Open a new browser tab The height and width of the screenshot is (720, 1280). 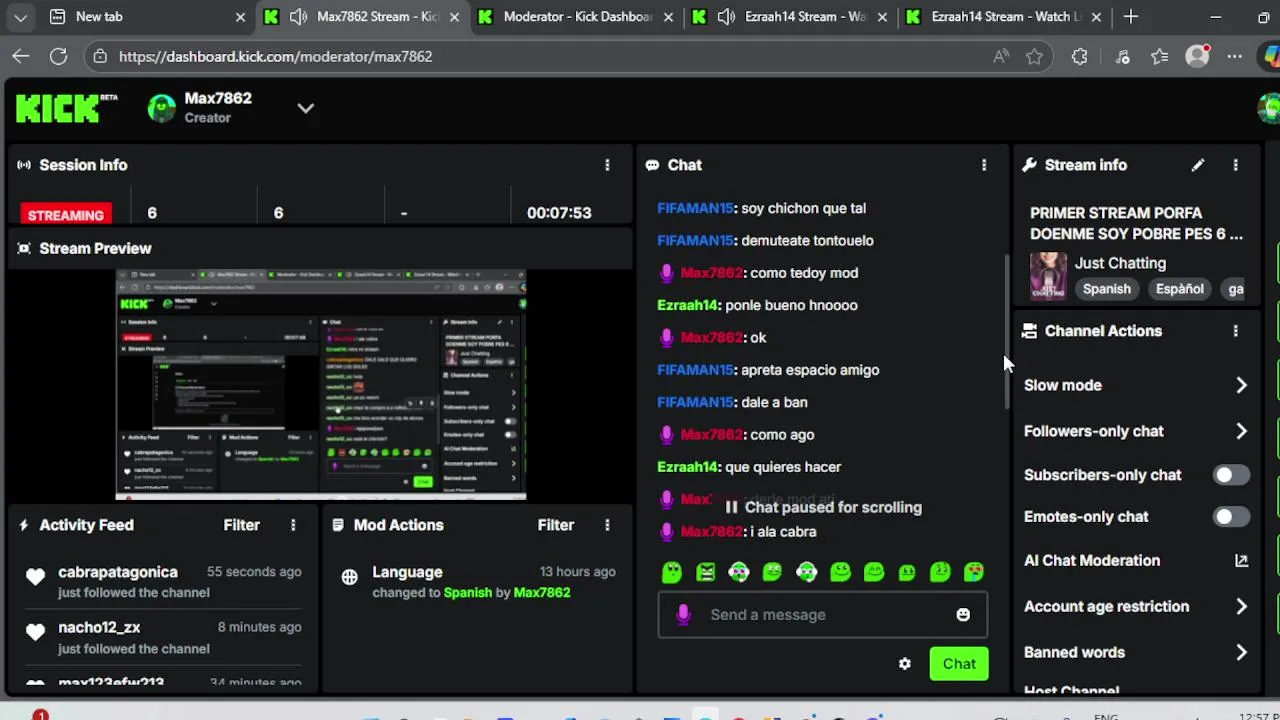coord(1131,17)
